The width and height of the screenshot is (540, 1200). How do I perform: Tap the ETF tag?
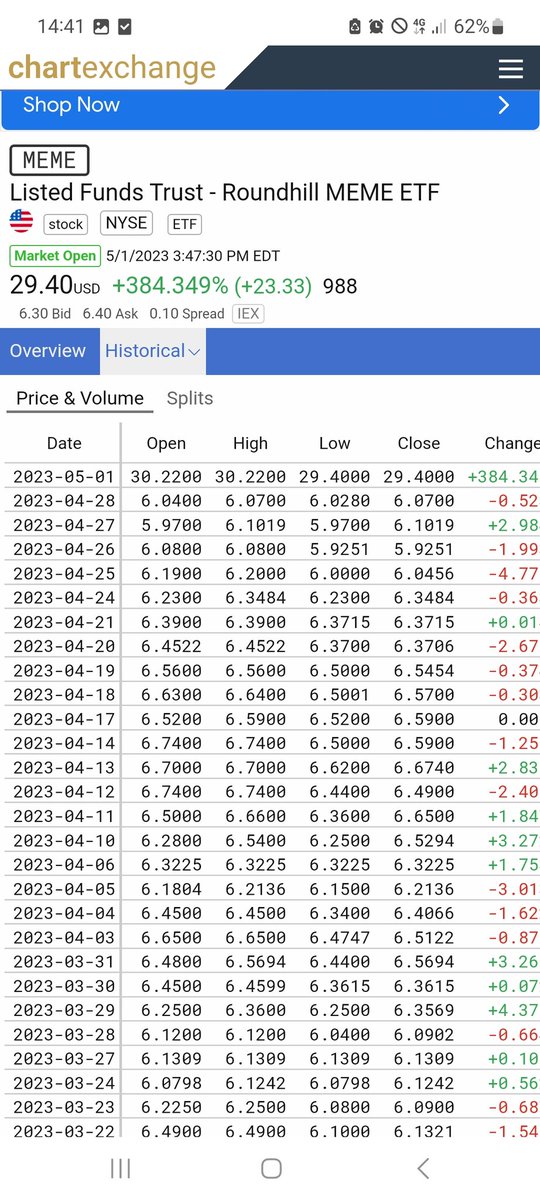[x=185, y=224]
